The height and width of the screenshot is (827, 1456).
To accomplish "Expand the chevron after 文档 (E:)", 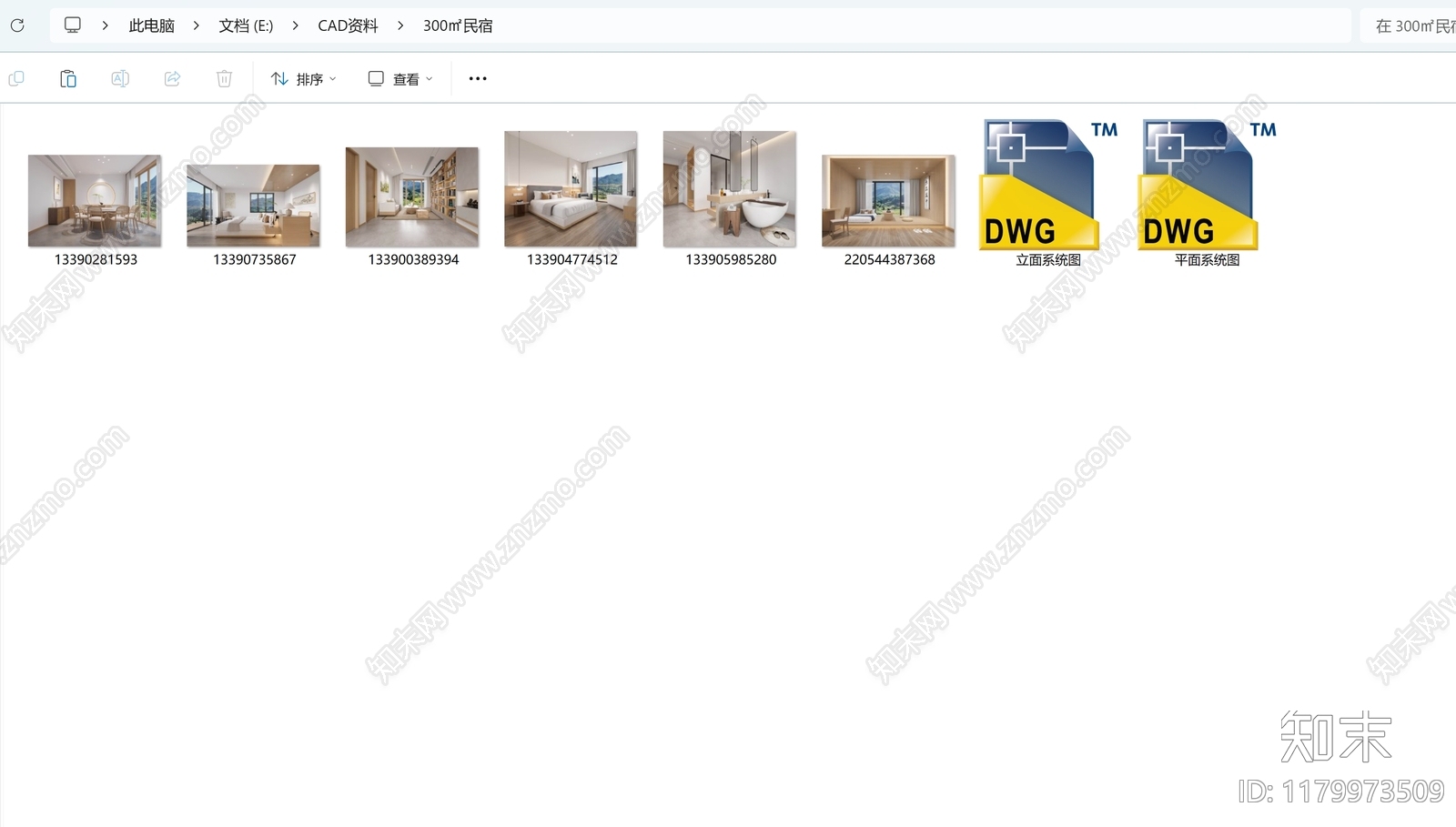I will tap(296, 25).
